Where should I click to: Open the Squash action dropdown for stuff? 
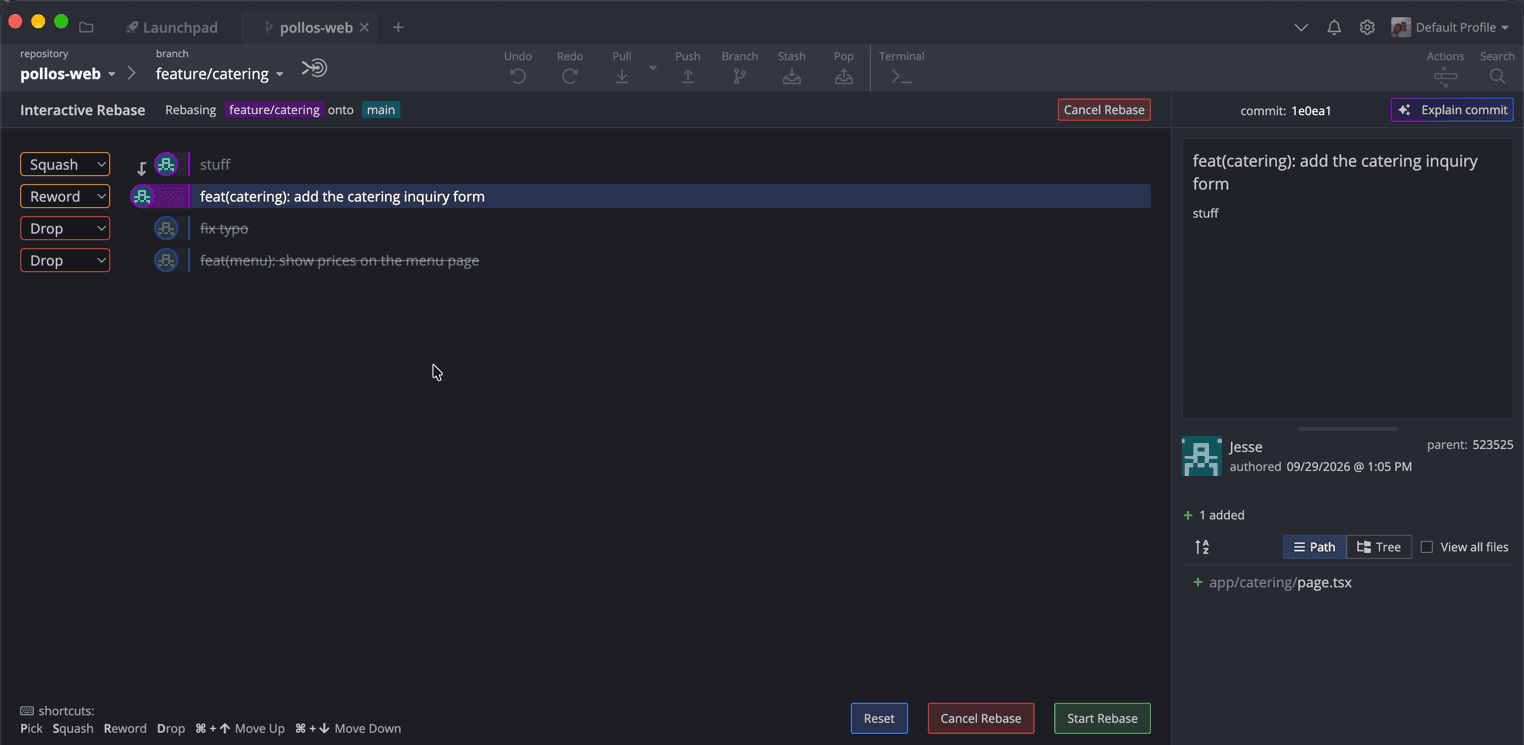coord(65,164)
